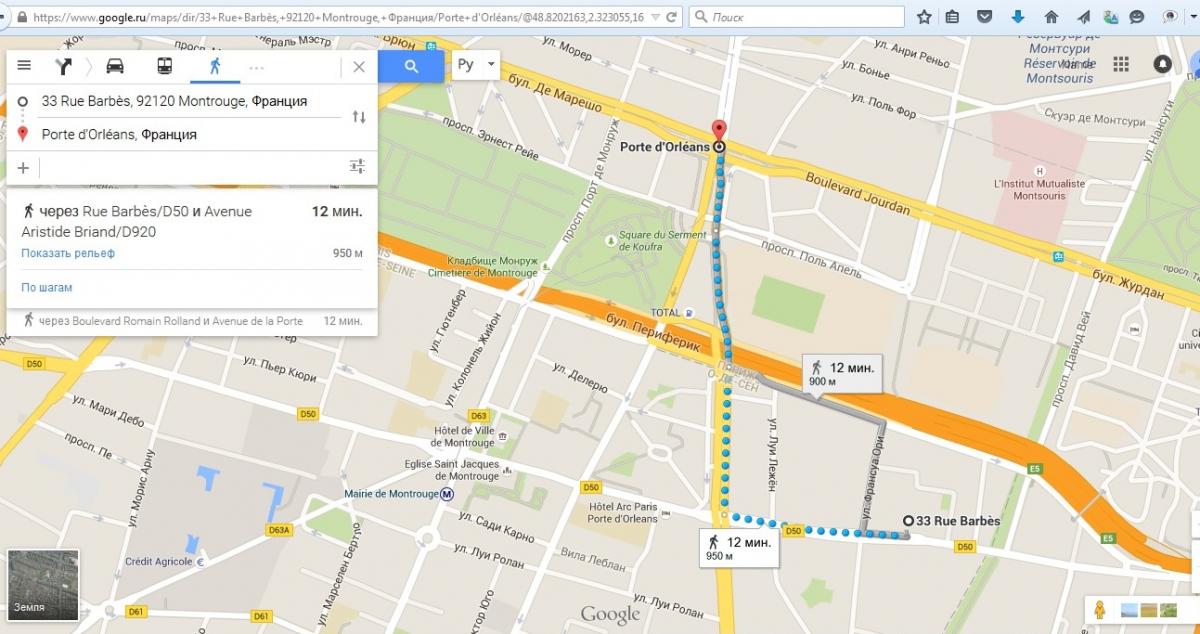Switch to public transit directions

tap(164, 66)
